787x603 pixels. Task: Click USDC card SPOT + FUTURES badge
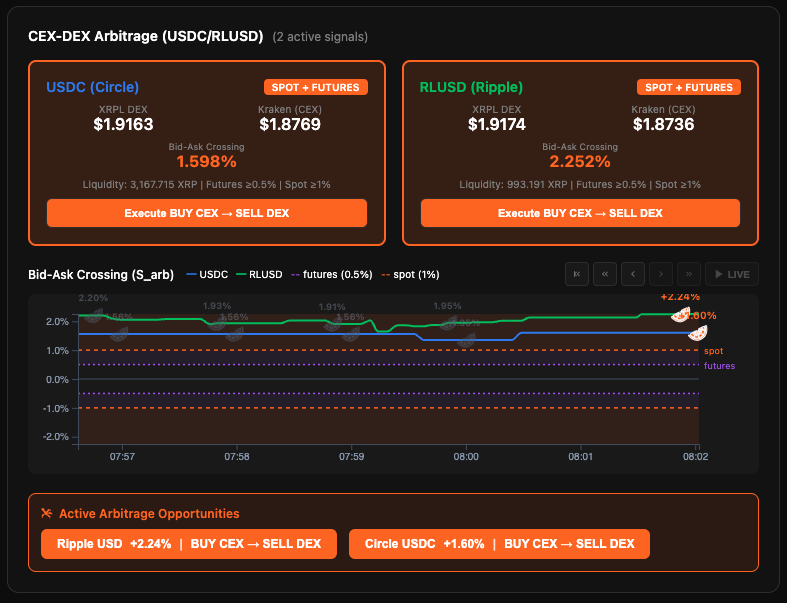(316, 87)
